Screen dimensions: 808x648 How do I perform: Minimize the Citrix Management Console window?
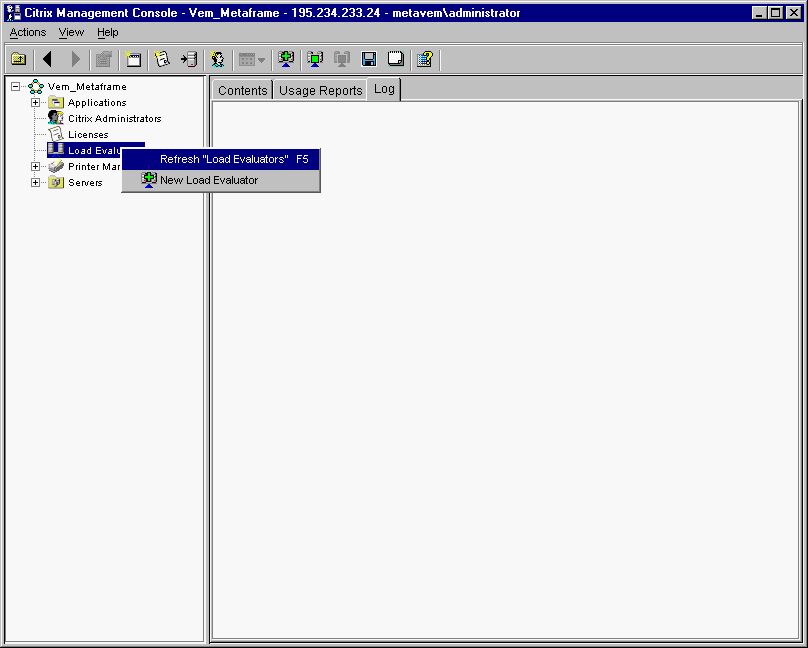[x=759, y=13]
